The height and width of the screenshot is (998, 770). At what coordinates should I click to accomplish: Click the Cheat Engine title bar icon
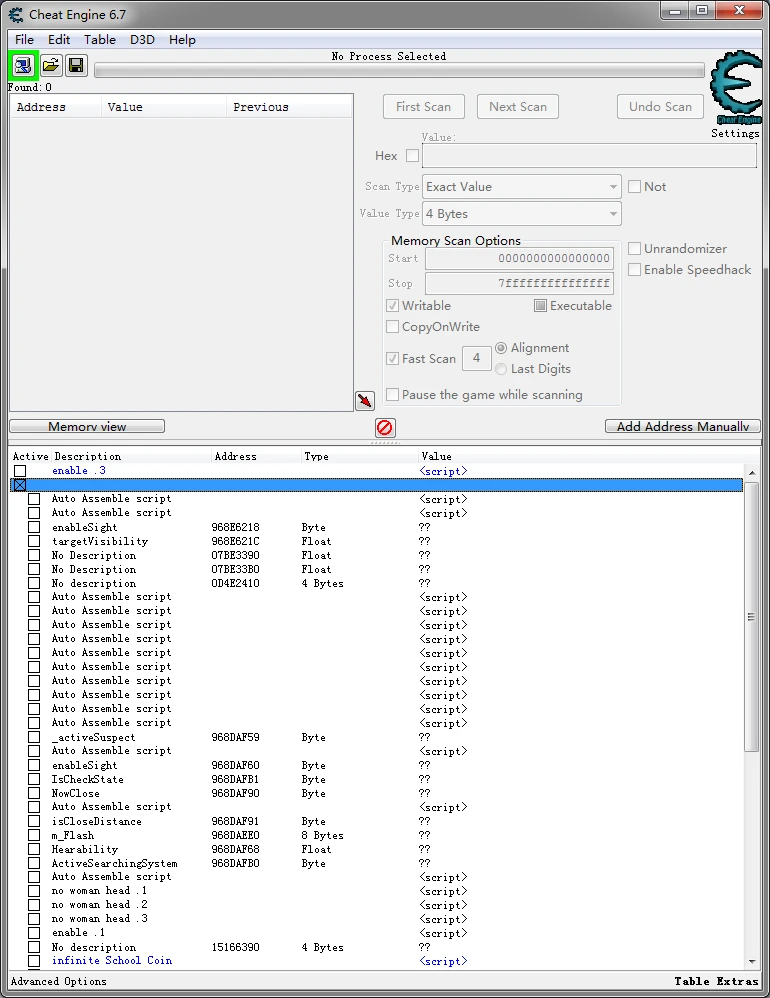(x=16, y=14)
